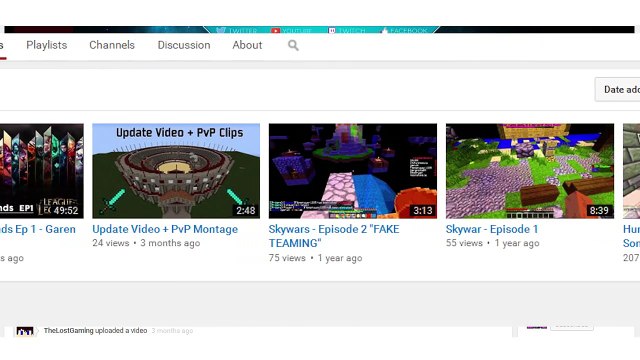Click the 8:39 duration badge
This screenshot has width=640, height=360.
[599, 210]
